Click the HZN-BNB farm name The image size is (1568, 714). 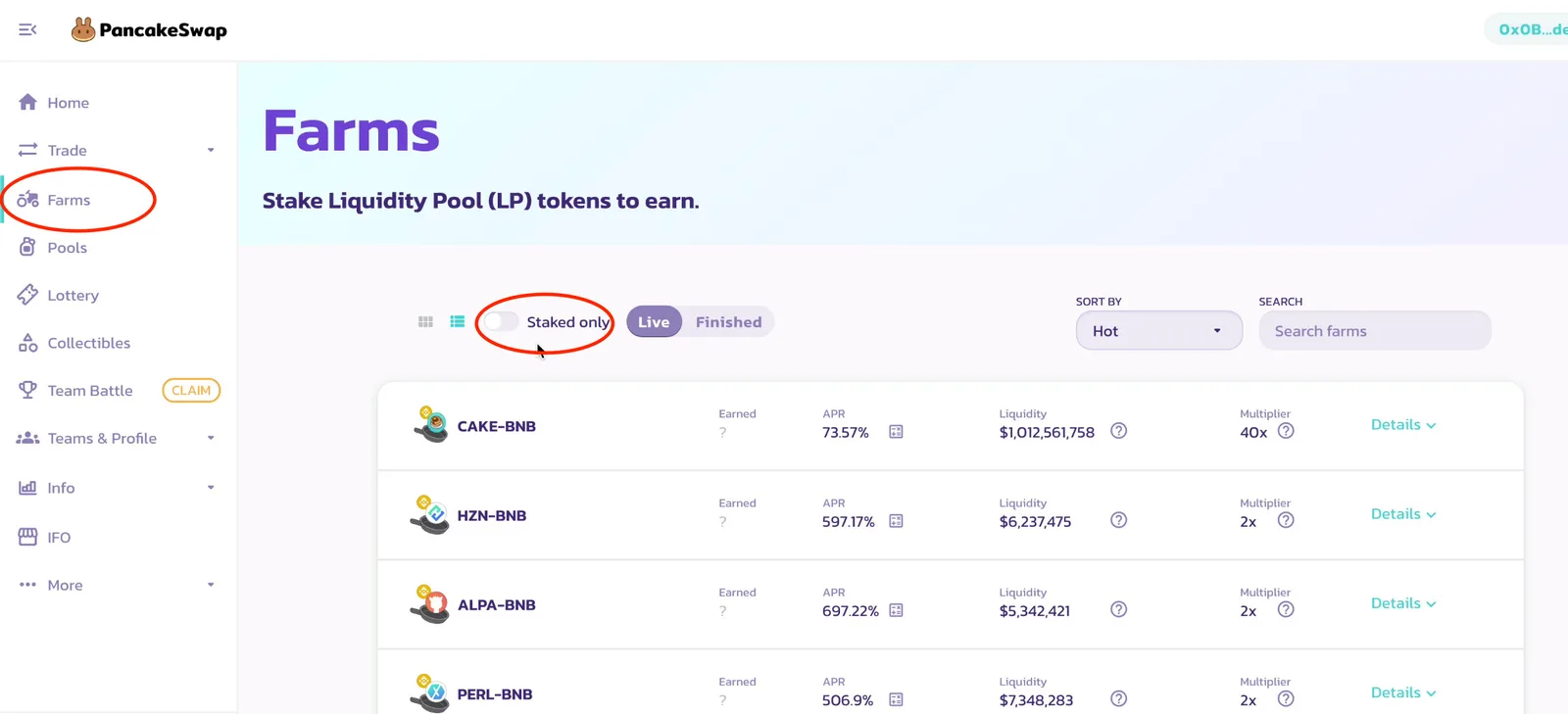tap(492, 515)
